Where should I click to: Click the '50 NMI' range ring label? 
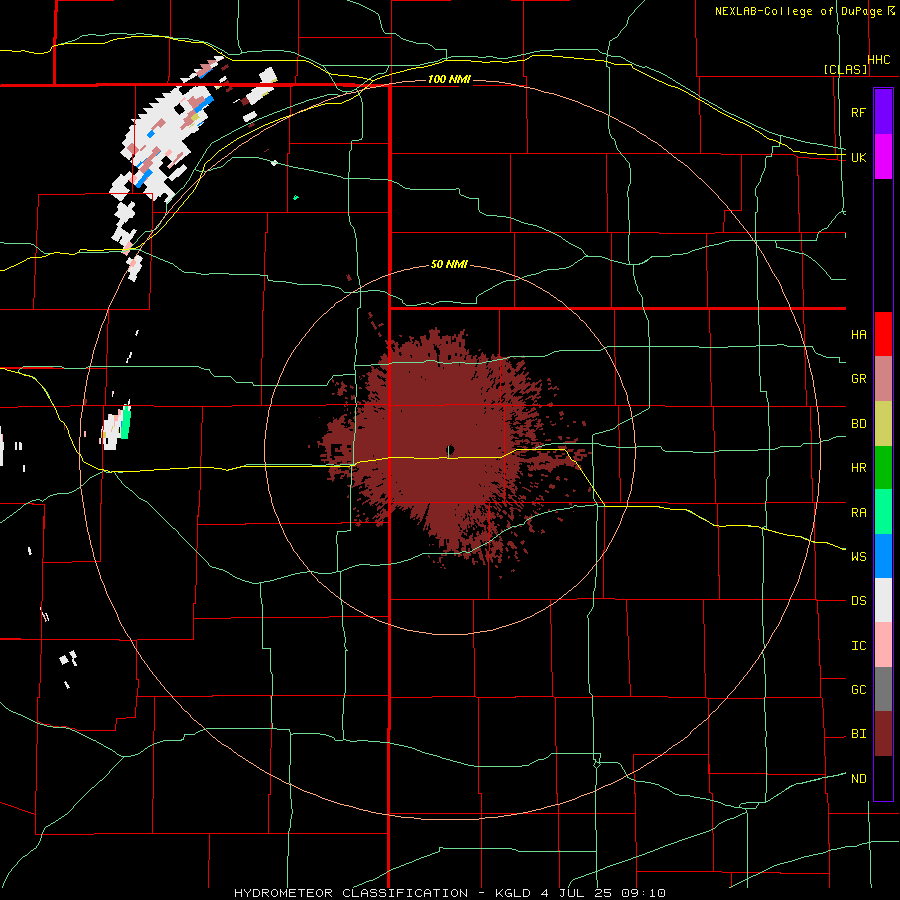(x=449, y=265)
